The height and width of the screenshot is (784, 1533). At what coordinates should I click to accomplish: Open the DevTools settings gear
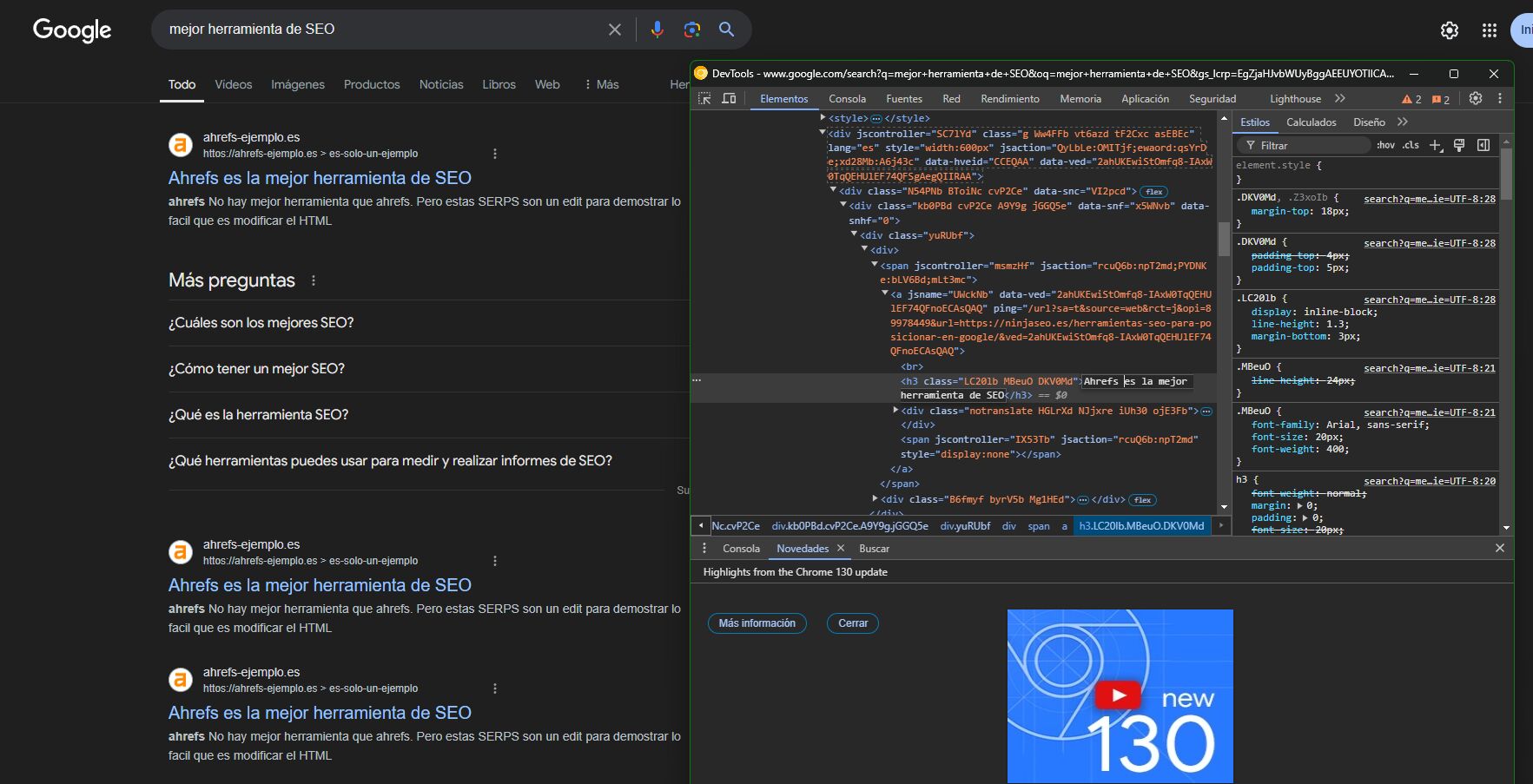[x=1477, y=98]
